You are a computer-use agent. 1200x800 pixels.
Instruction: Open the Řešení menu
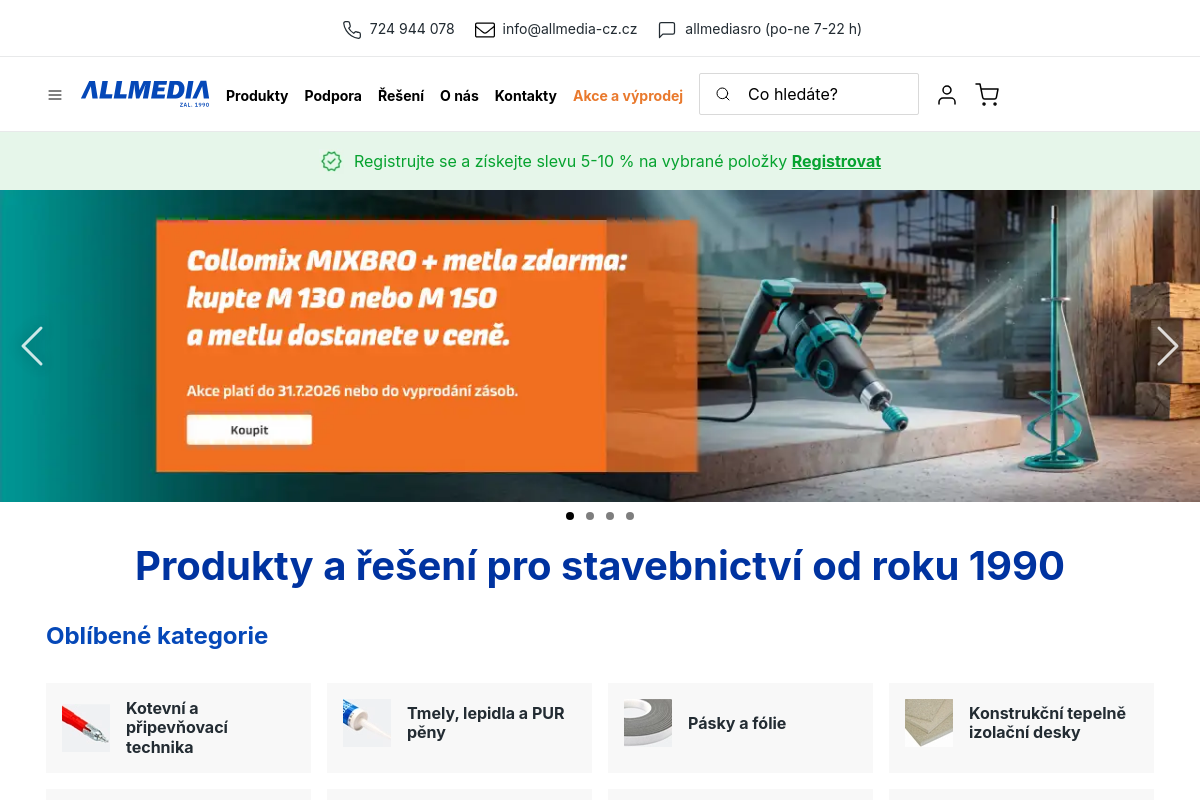(x=401, y=96)
